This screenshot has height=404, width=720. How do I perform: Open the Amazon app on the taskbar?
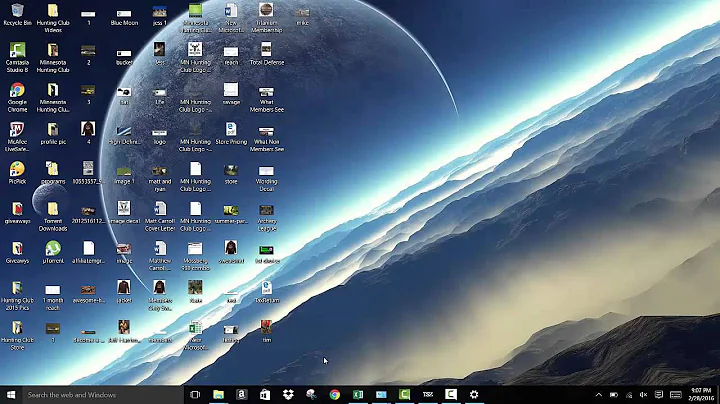coord(242,394)
